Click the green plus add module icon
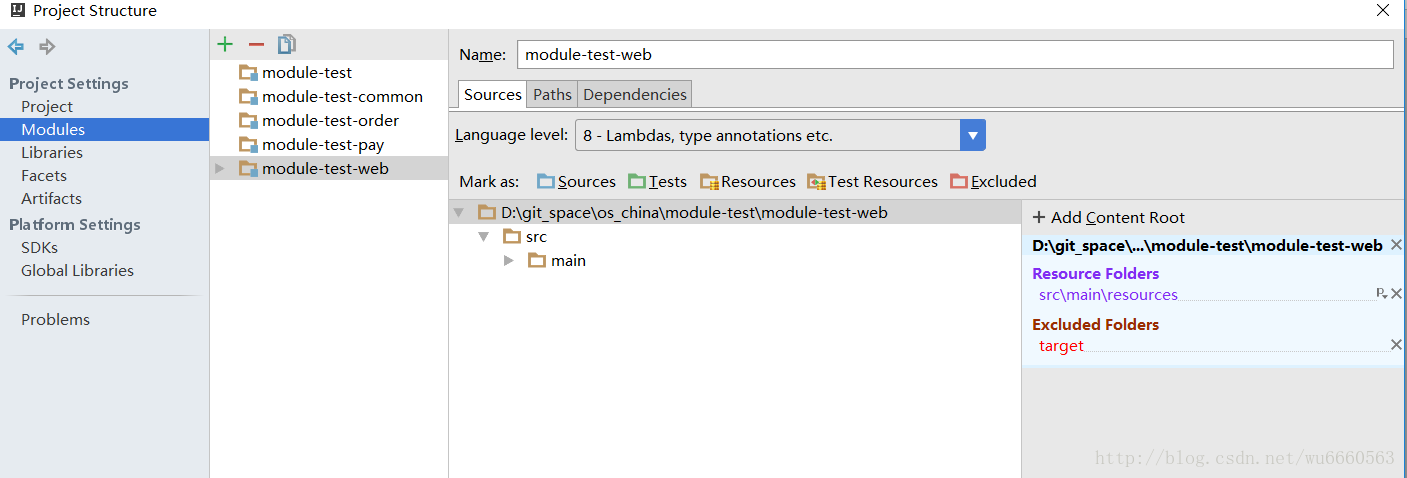 click(225, 44)
